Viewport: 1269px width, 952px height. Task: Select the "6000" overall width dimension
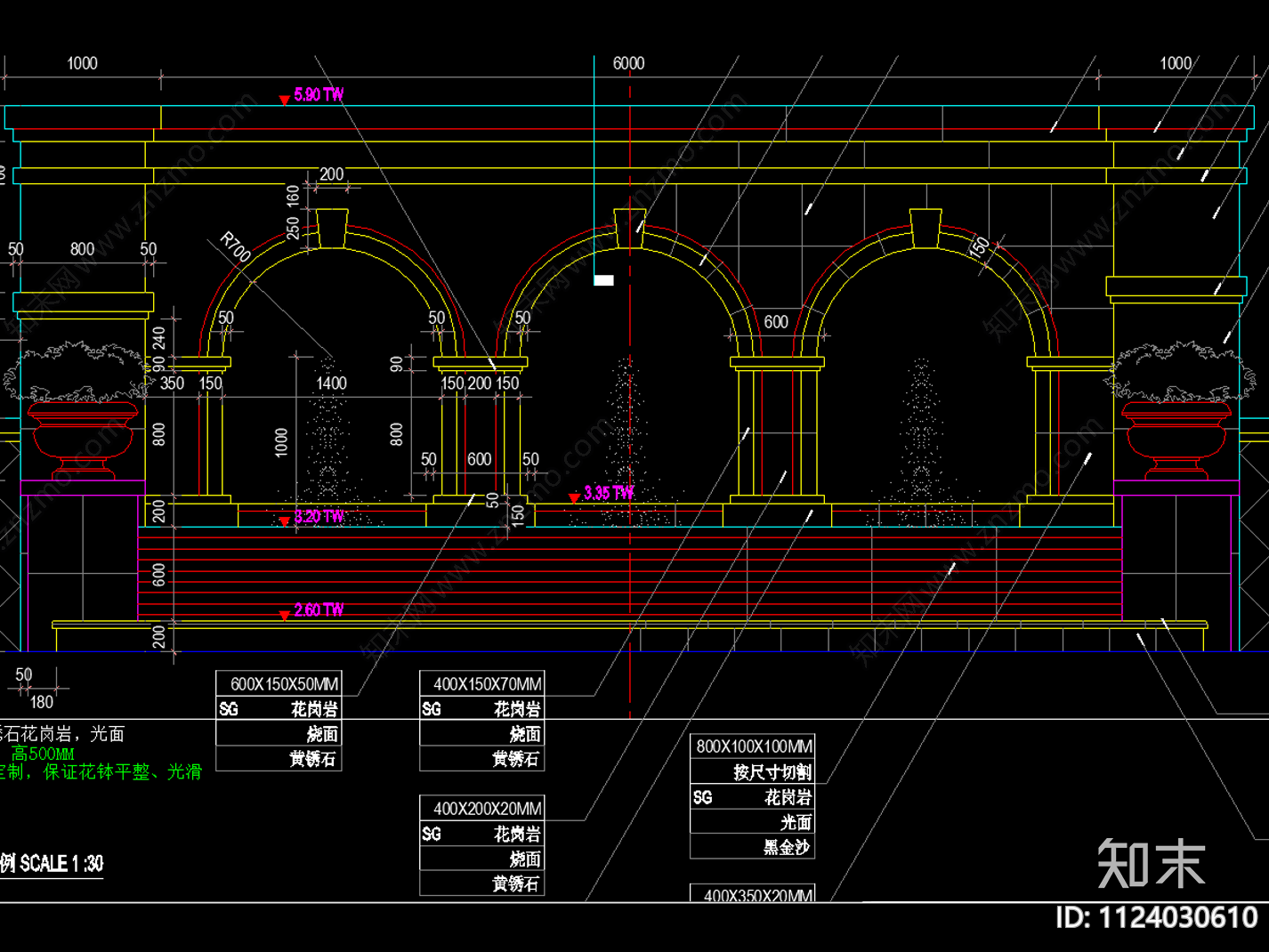[x=628, y=63]
